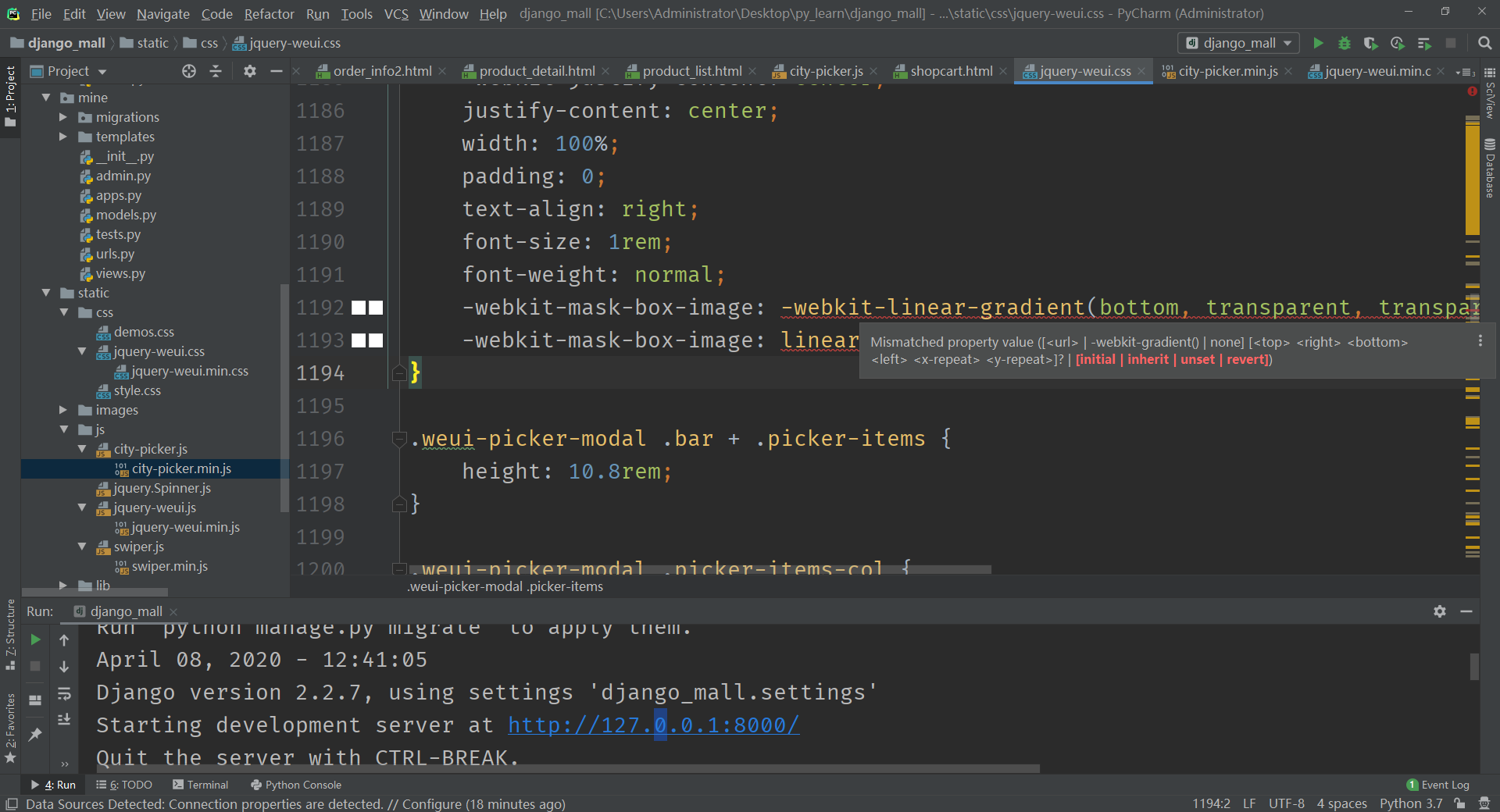Viewport: 1500px width, 812px height.
Task: Switch to the shopcart.html tab
Action: pyautogui.click(x=951, y=71)
